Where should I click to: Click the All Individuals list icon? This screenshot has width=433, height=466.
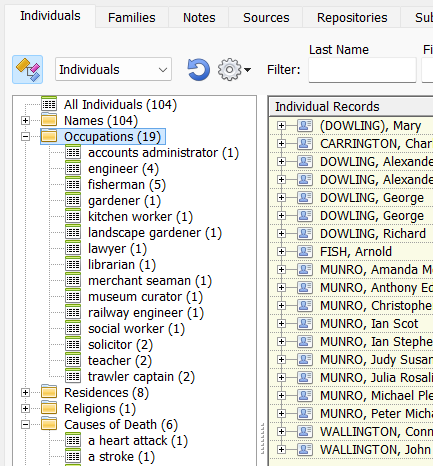point(49,104)
